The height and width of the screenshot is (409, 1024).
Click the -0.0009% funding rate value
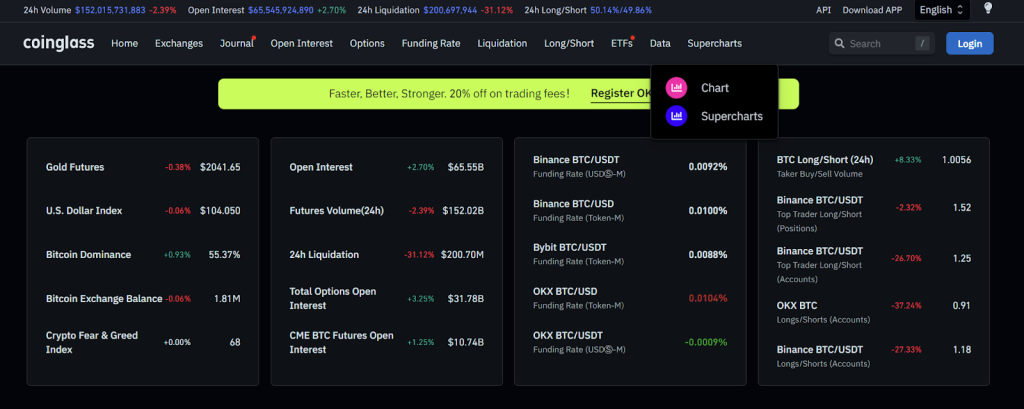706,342
